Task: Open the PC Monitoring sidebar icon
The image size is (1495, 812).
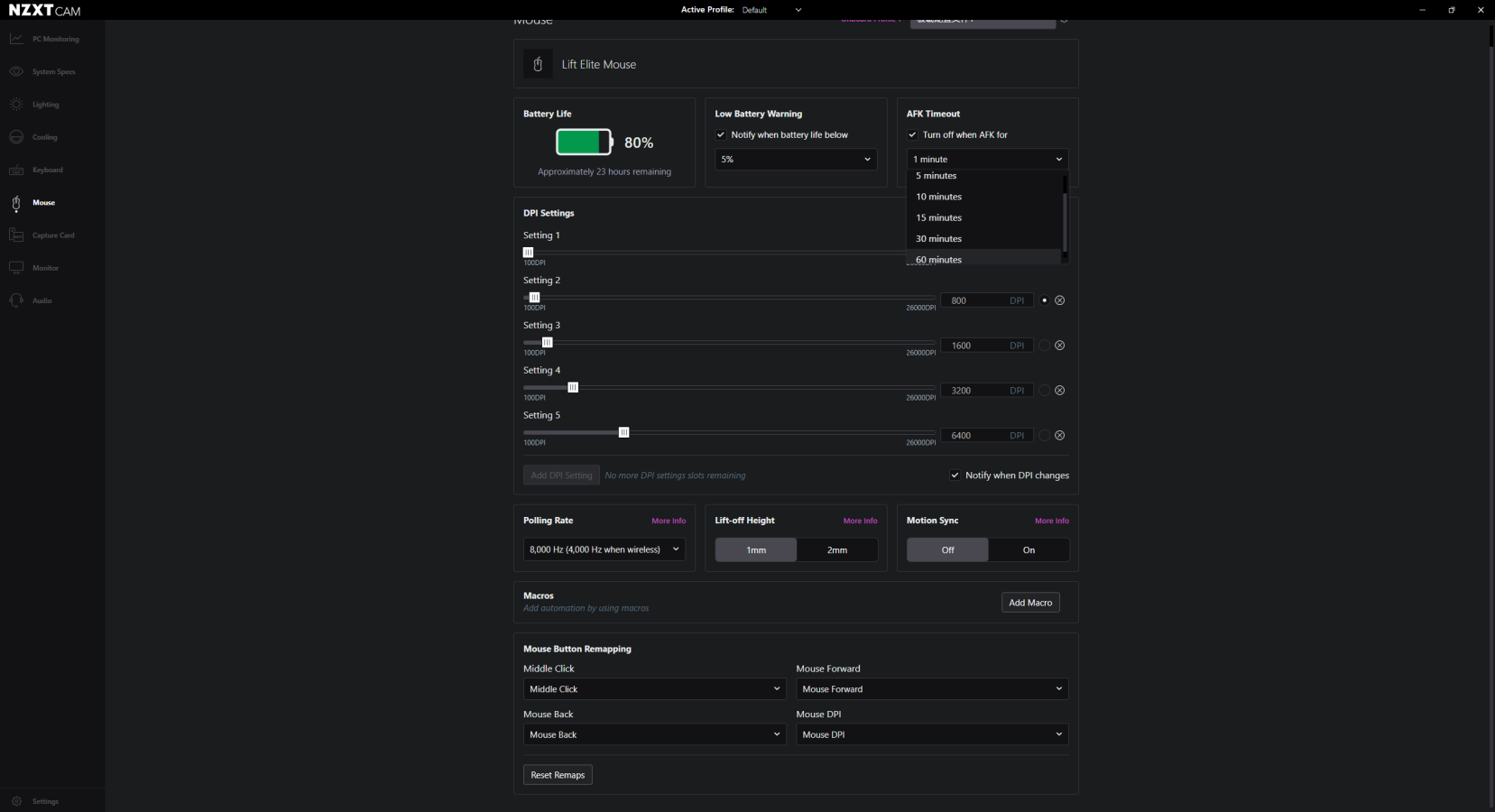Action: click(16, 39)
